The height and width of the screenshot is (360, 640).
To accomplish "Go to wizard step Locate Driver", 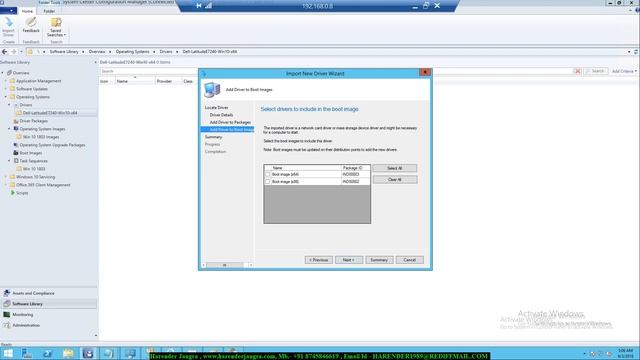I will click(x=216, y=108).
